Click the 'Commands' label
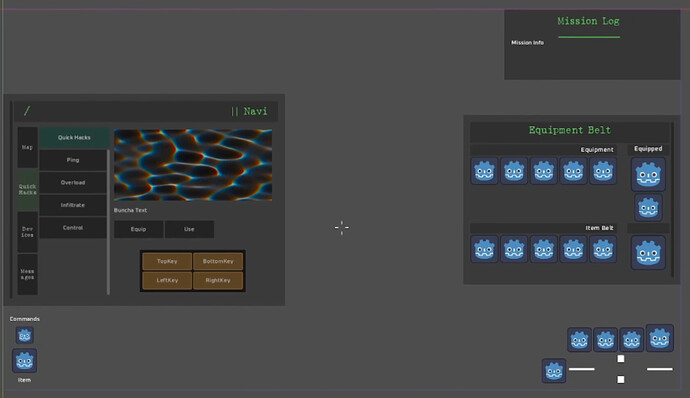Screen dimensions: 690x398 (x=25, y=319)
